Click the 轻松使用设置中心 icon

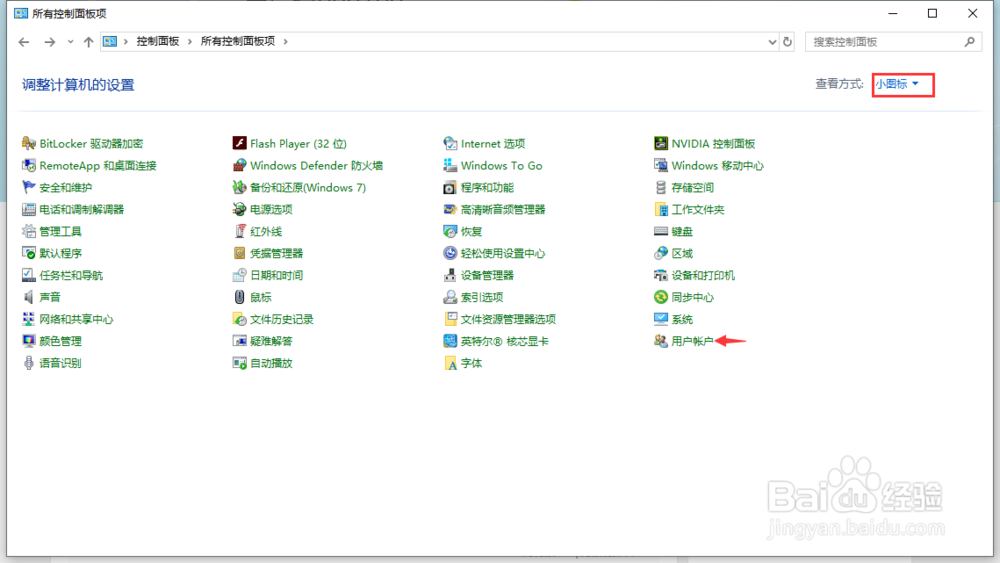click(450, 253)
